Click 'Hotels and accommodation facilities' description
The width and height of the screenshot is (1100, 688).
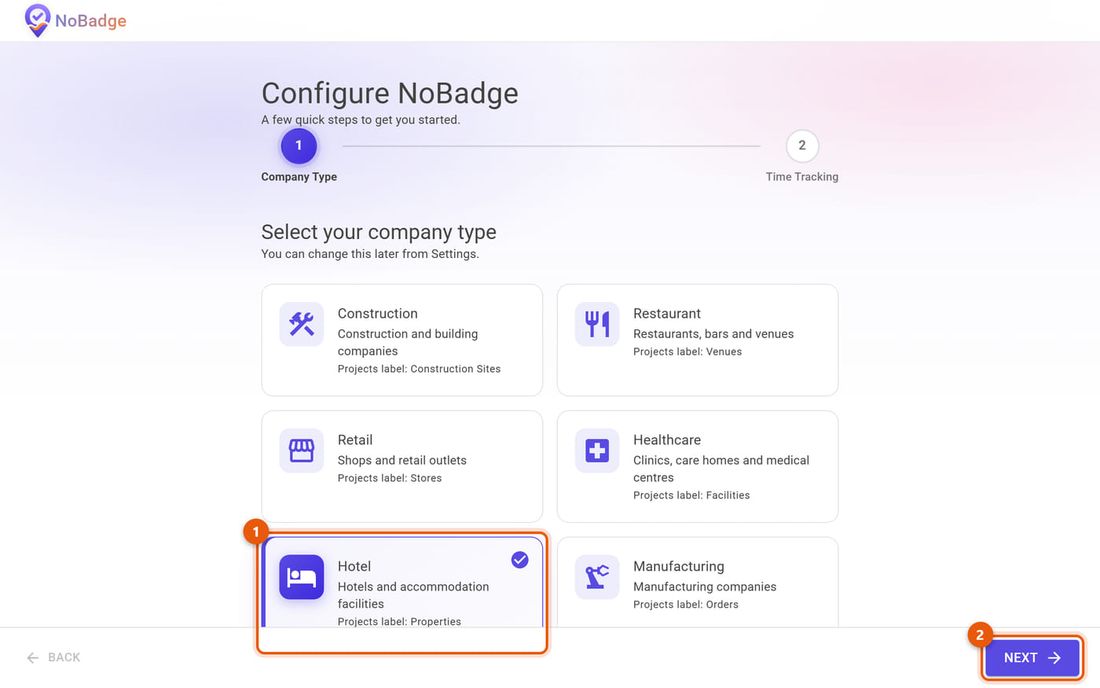point(413,595)
